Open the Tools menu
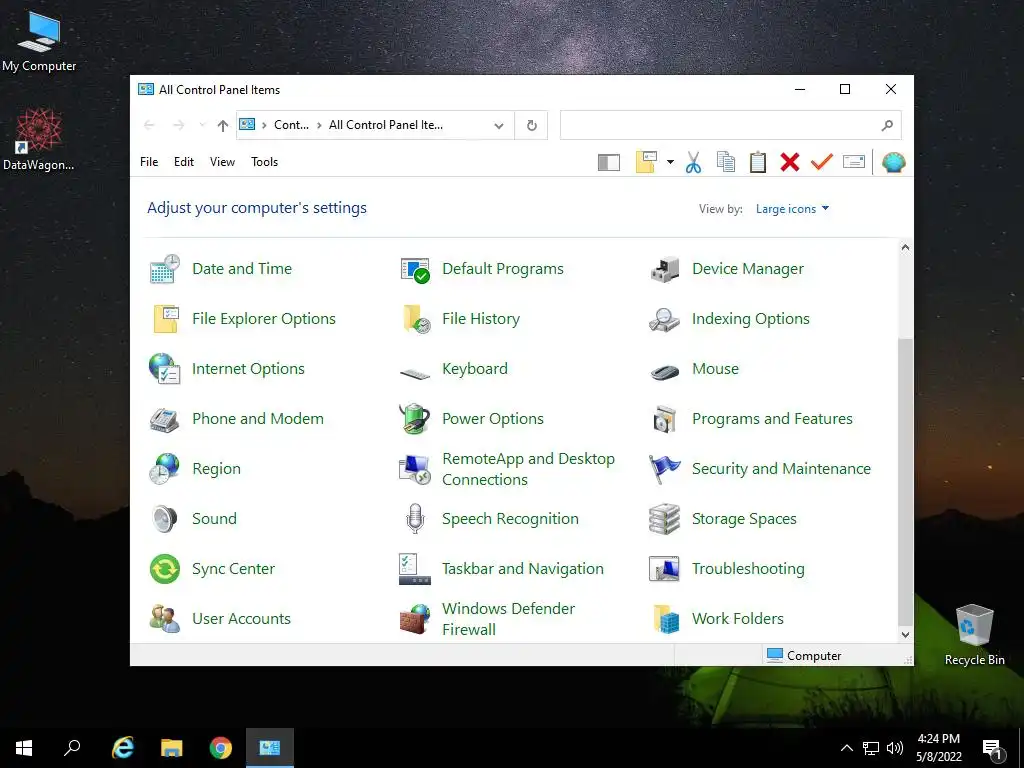This screenshot has height=768, width=1024. pos(264,162)
